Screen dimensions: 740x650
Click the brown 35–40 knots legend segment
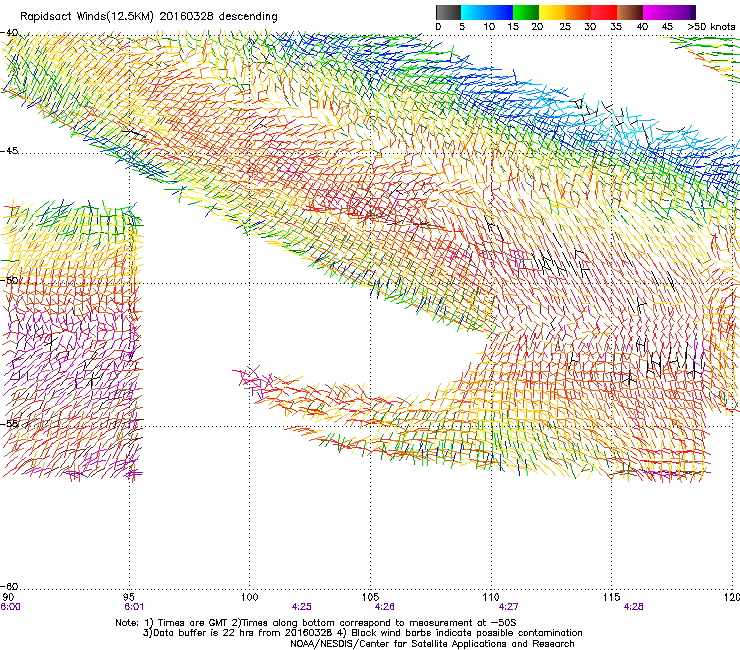tap(630, 12)
